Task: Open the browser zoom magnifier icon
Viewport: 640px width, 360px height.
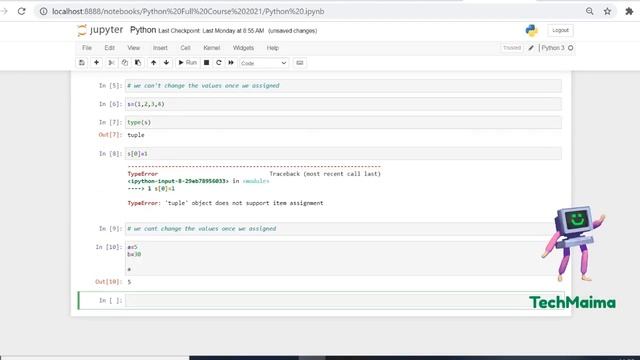Action: (x=589, y=11)
